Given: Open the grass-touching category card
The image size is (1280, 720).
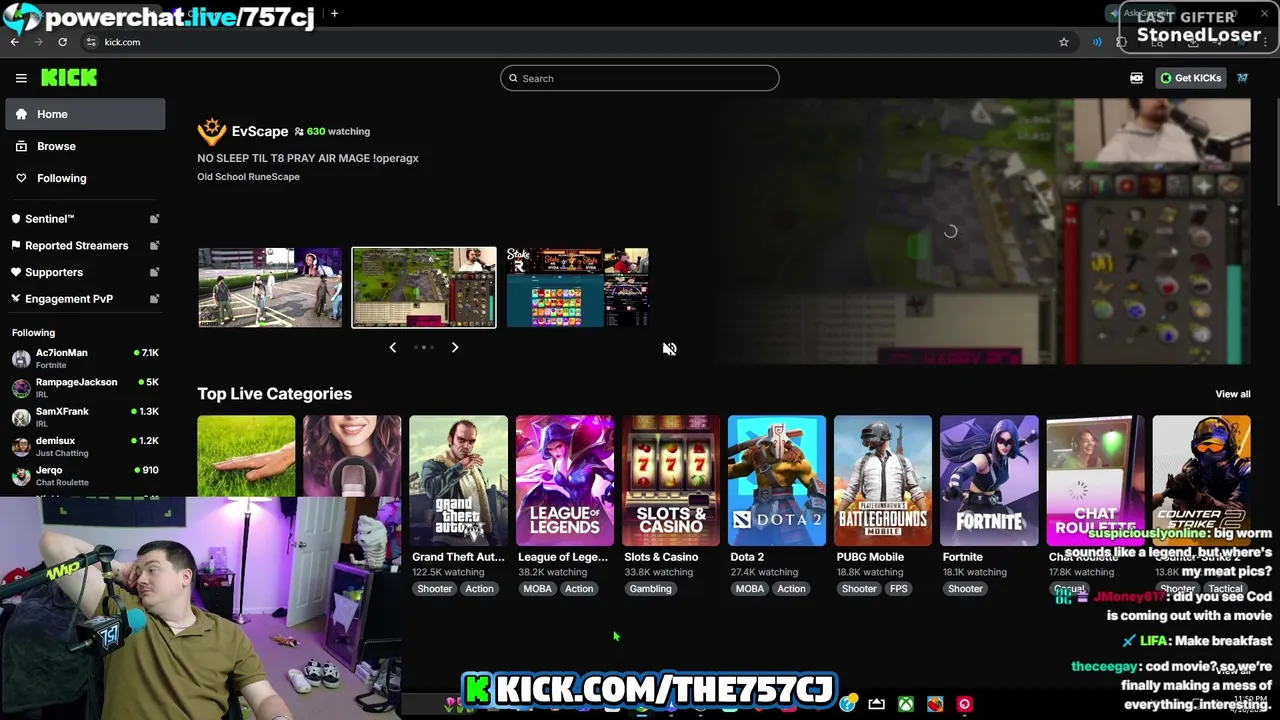Looking at the screenshot, I should click(246, 456).
